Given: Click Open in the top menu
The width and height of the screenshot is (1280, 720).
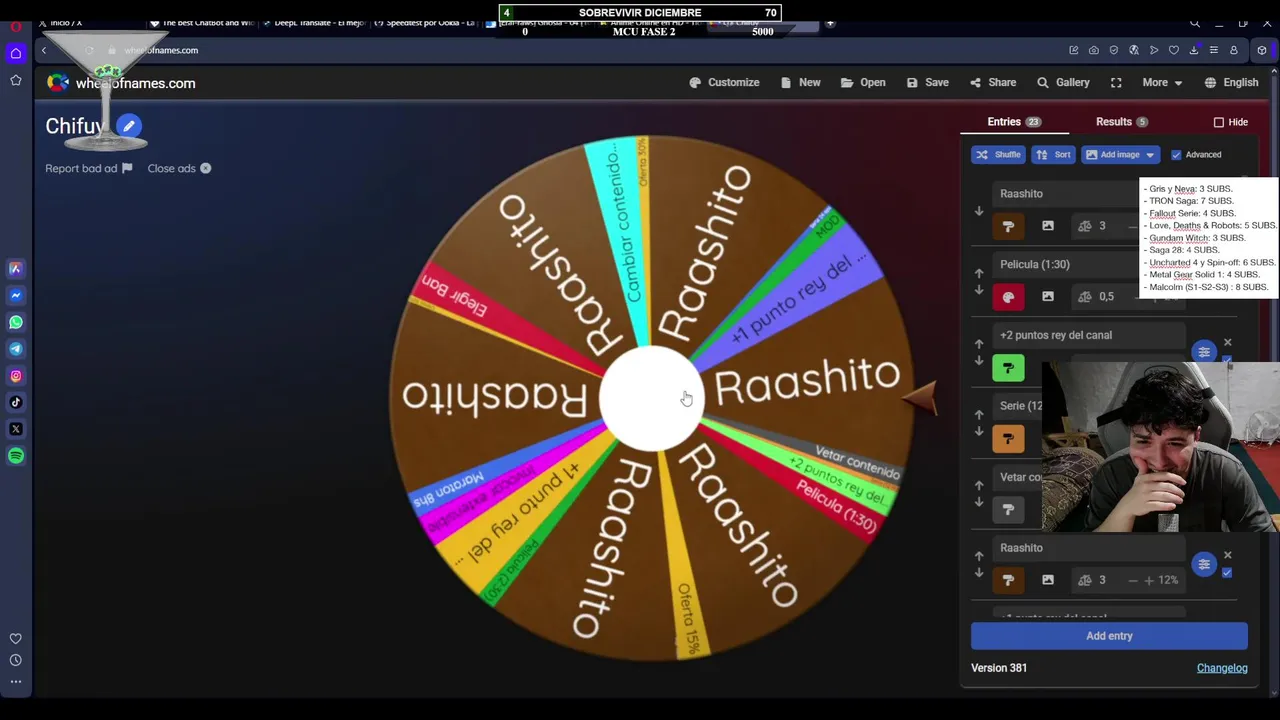Looking at the screenshot, I should (x=863, y=83).
